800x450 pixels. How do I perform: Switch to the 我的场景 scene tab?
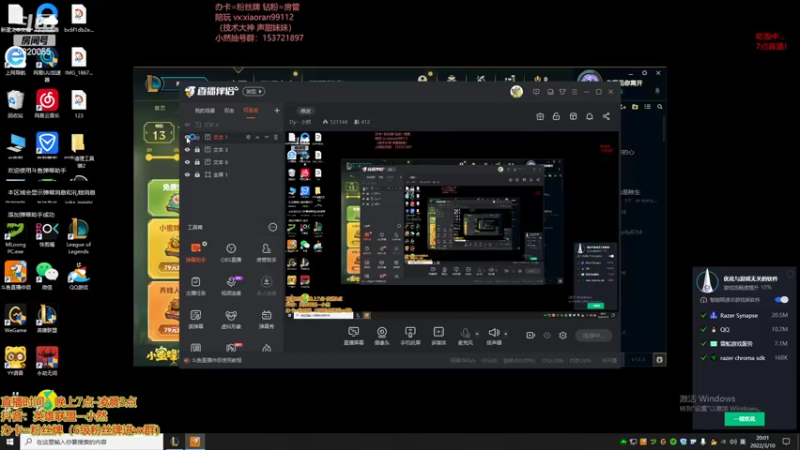point(205,111)
